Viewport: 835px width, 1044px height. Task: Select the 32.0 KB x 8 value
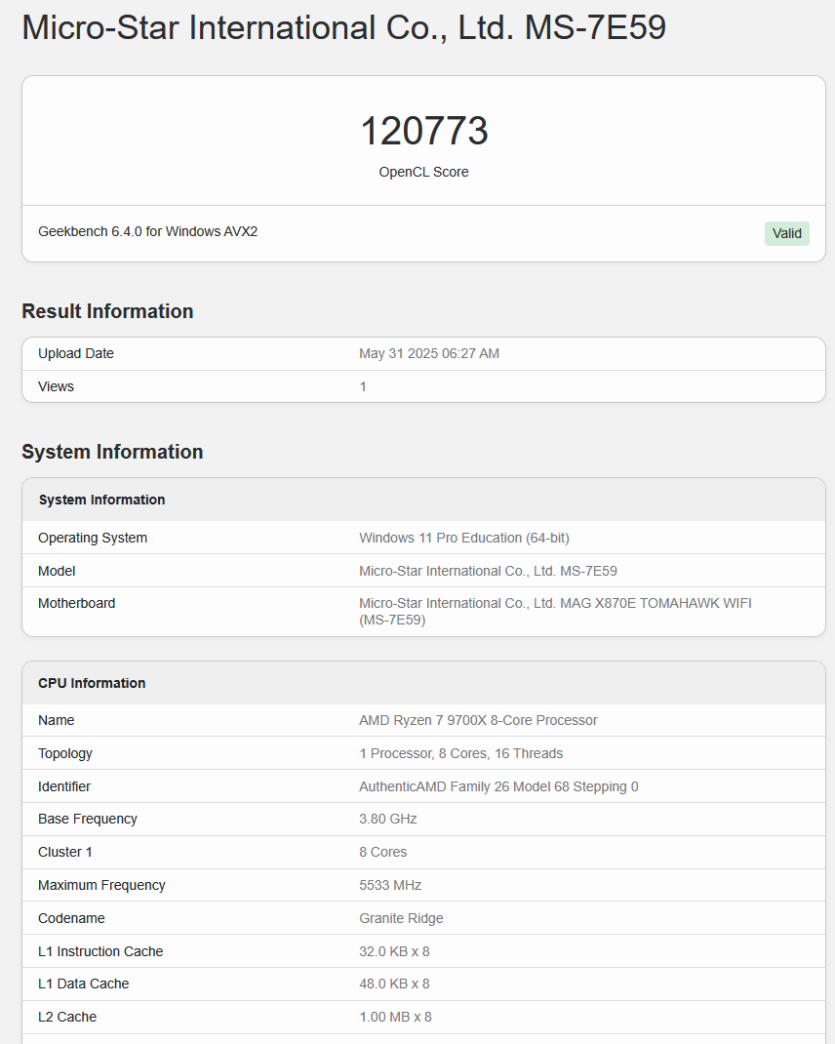pyautogui.click(x=394, y=951)
